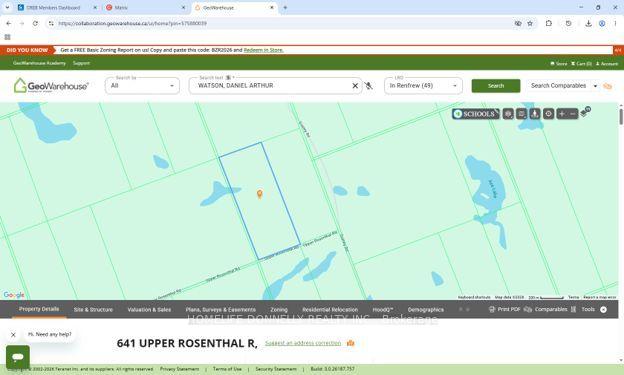Open the LRO 'In Renfrew (49)' dropdown
This screenshot has width=624, height=375.
423,86
